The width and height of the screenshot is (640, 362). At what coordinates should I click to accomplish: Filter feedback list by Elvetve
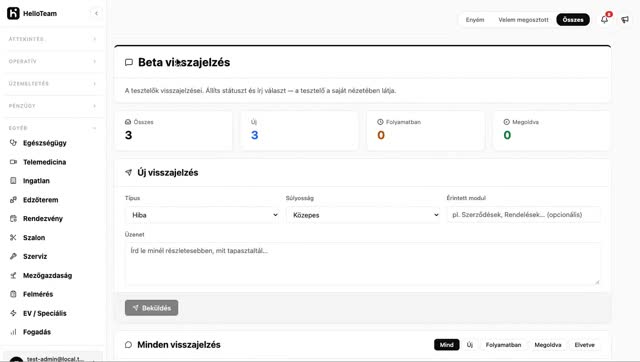click(584, 345)
